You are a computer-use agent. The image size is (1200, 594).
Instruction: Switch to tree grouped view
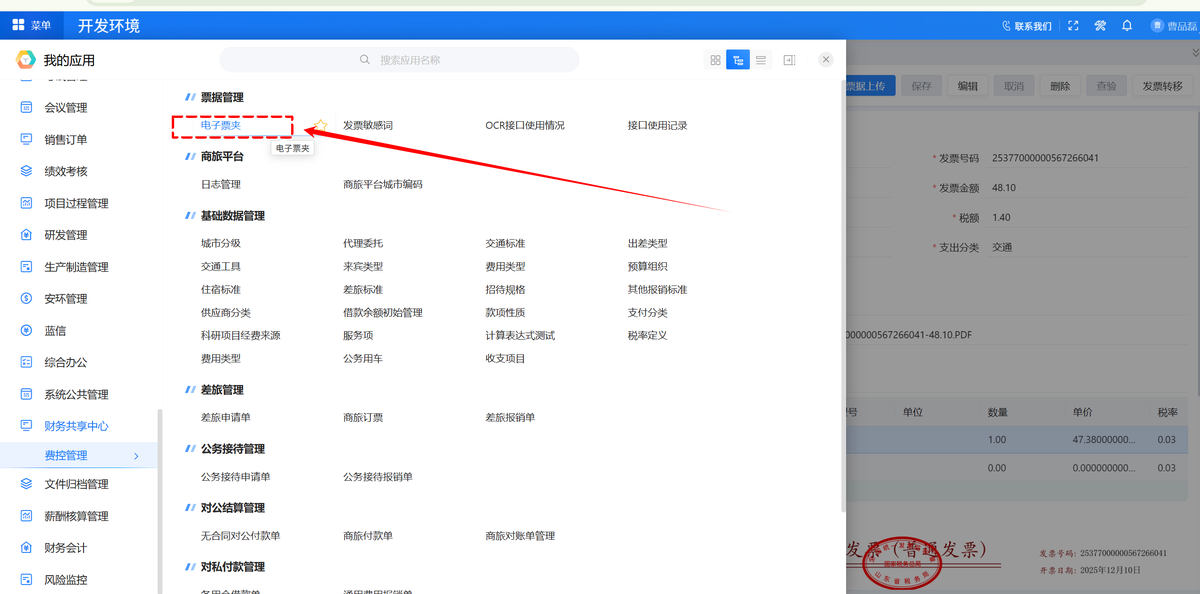click(x=738, y=60)
